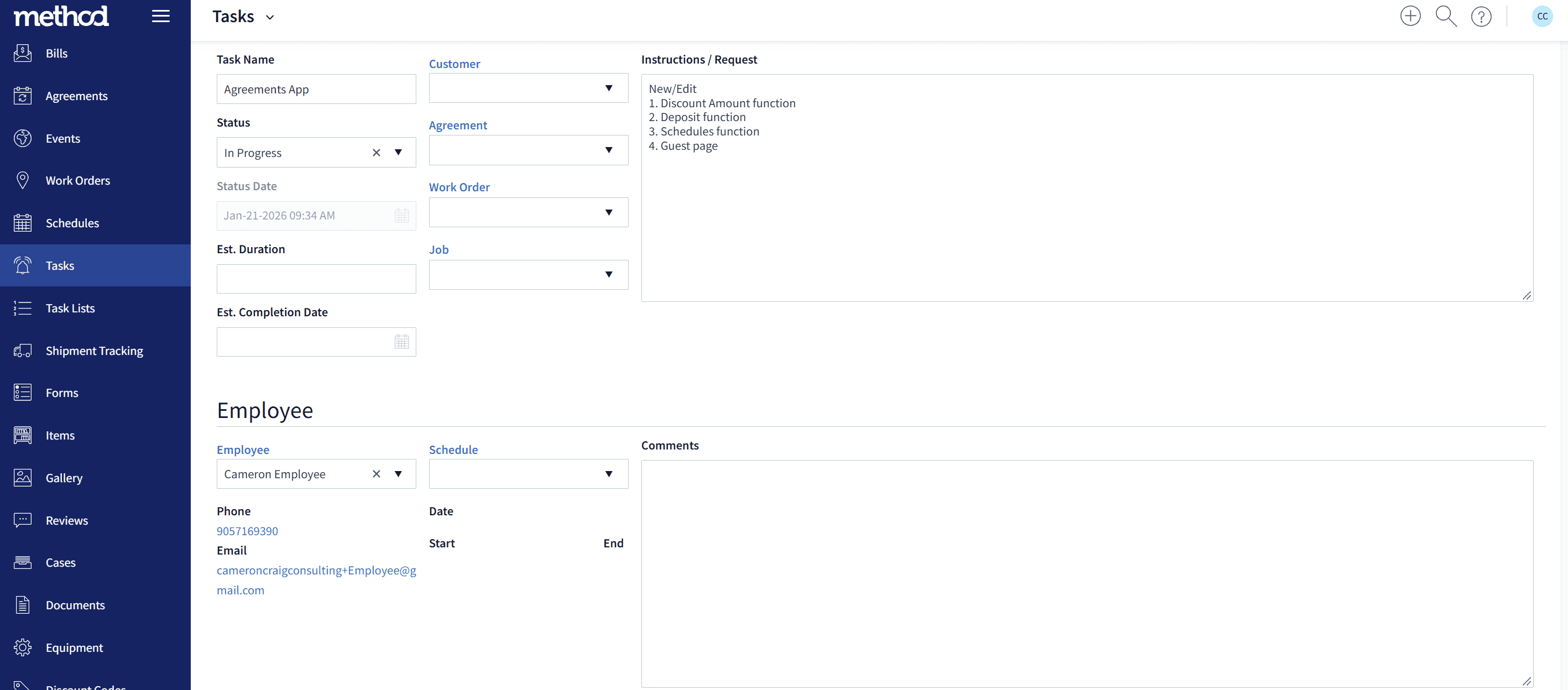Open Est. Completion Date calendar picker
1568x690 pixels.
click(401, 342)
